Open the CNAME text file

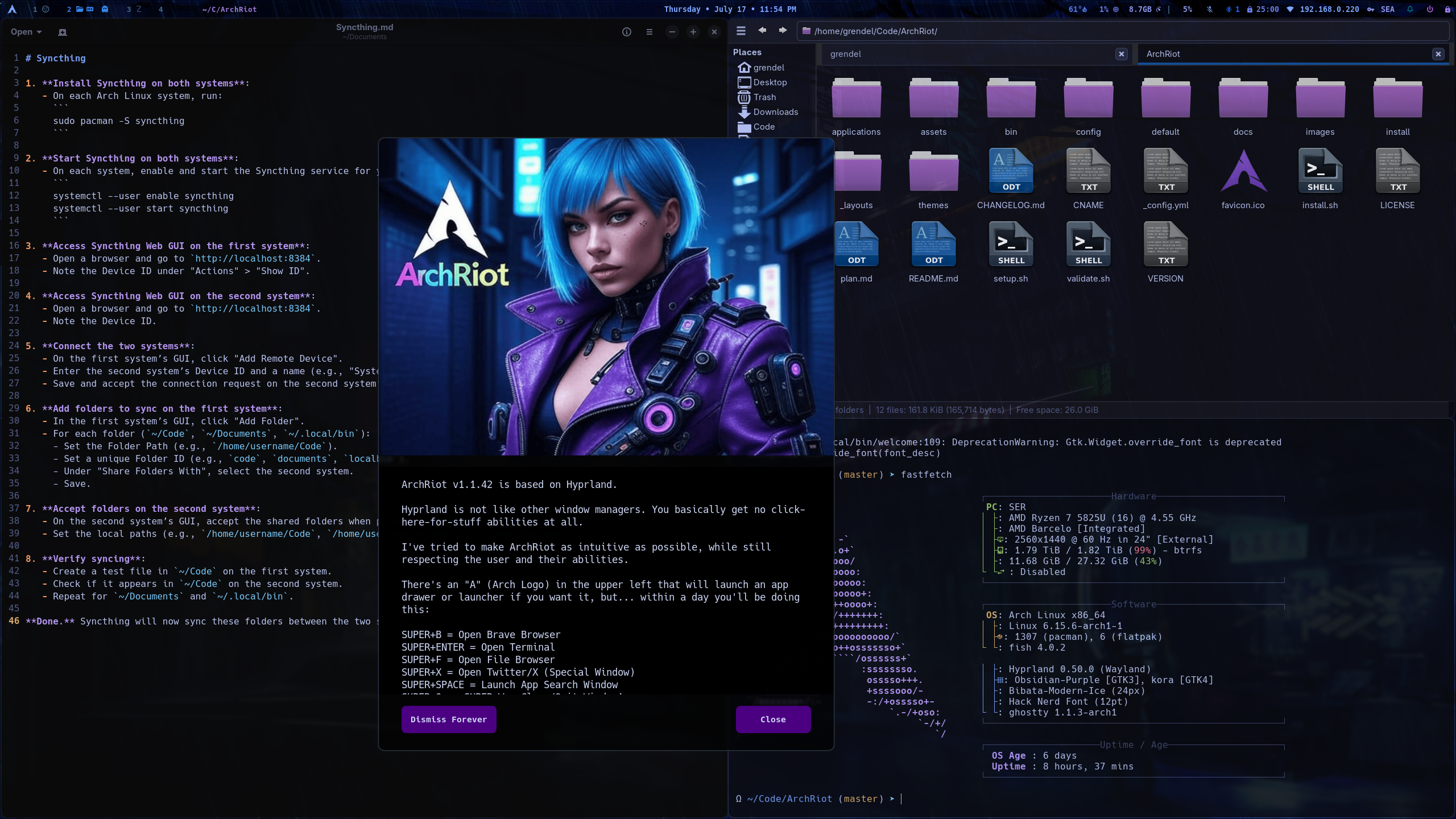click(x=1088, y=179)
